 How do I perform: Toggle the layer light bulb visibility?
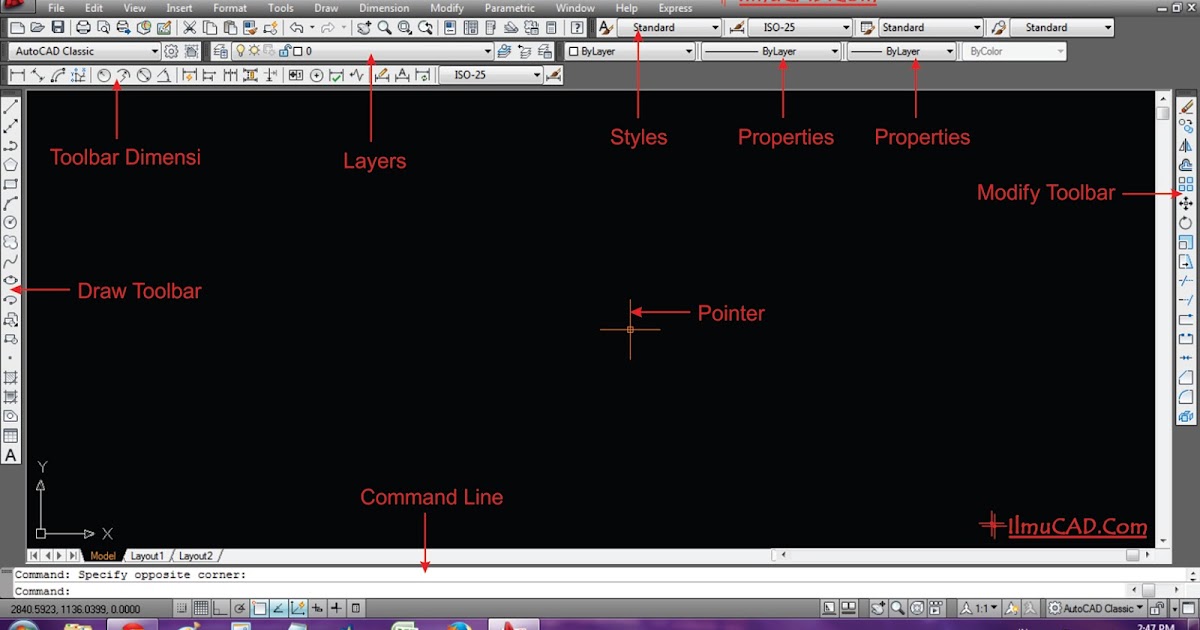[240, 50]
